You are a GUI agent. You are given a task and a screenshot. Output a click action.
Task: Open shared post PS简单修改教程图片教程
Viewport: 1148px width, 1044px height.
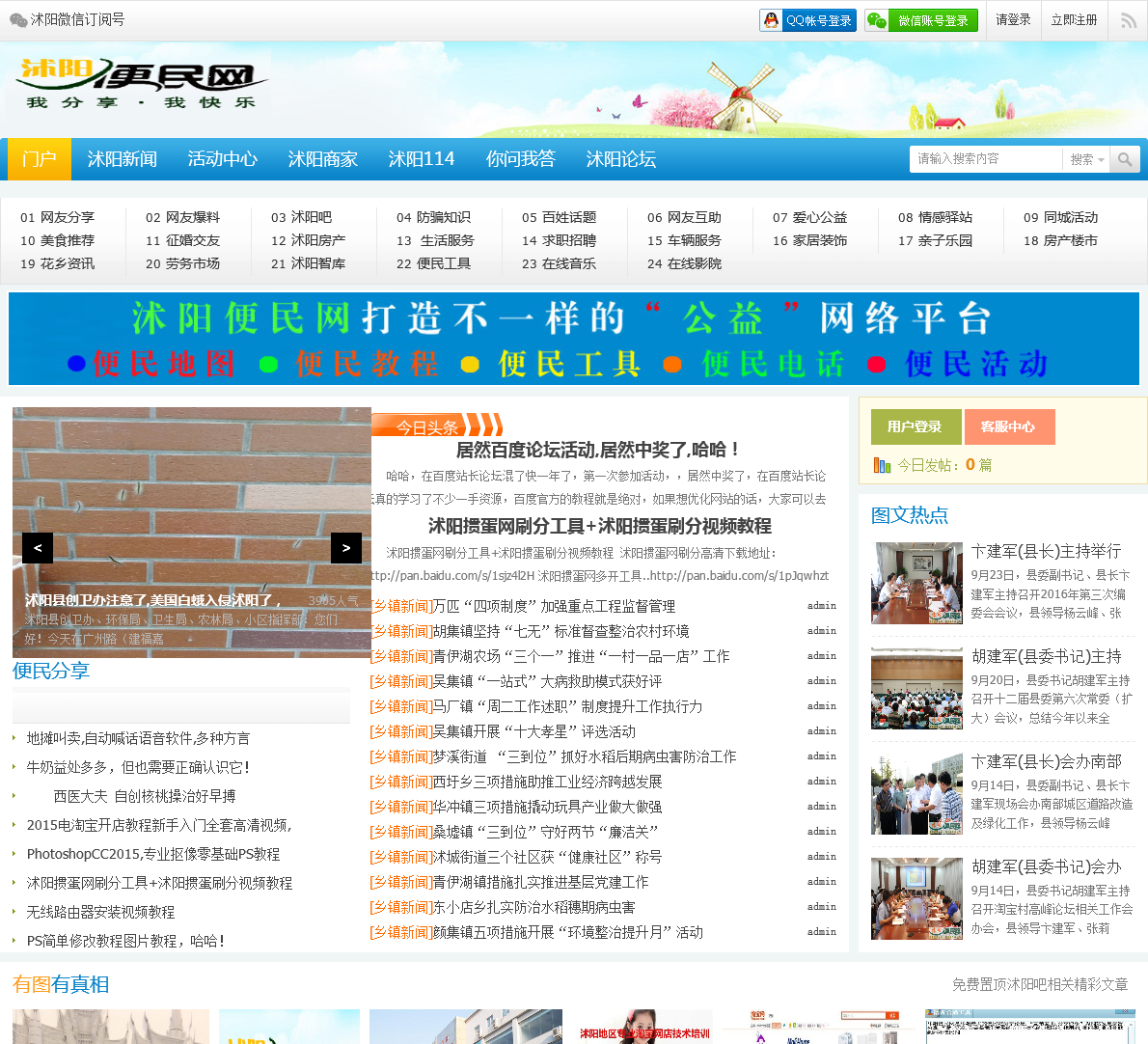125,941
